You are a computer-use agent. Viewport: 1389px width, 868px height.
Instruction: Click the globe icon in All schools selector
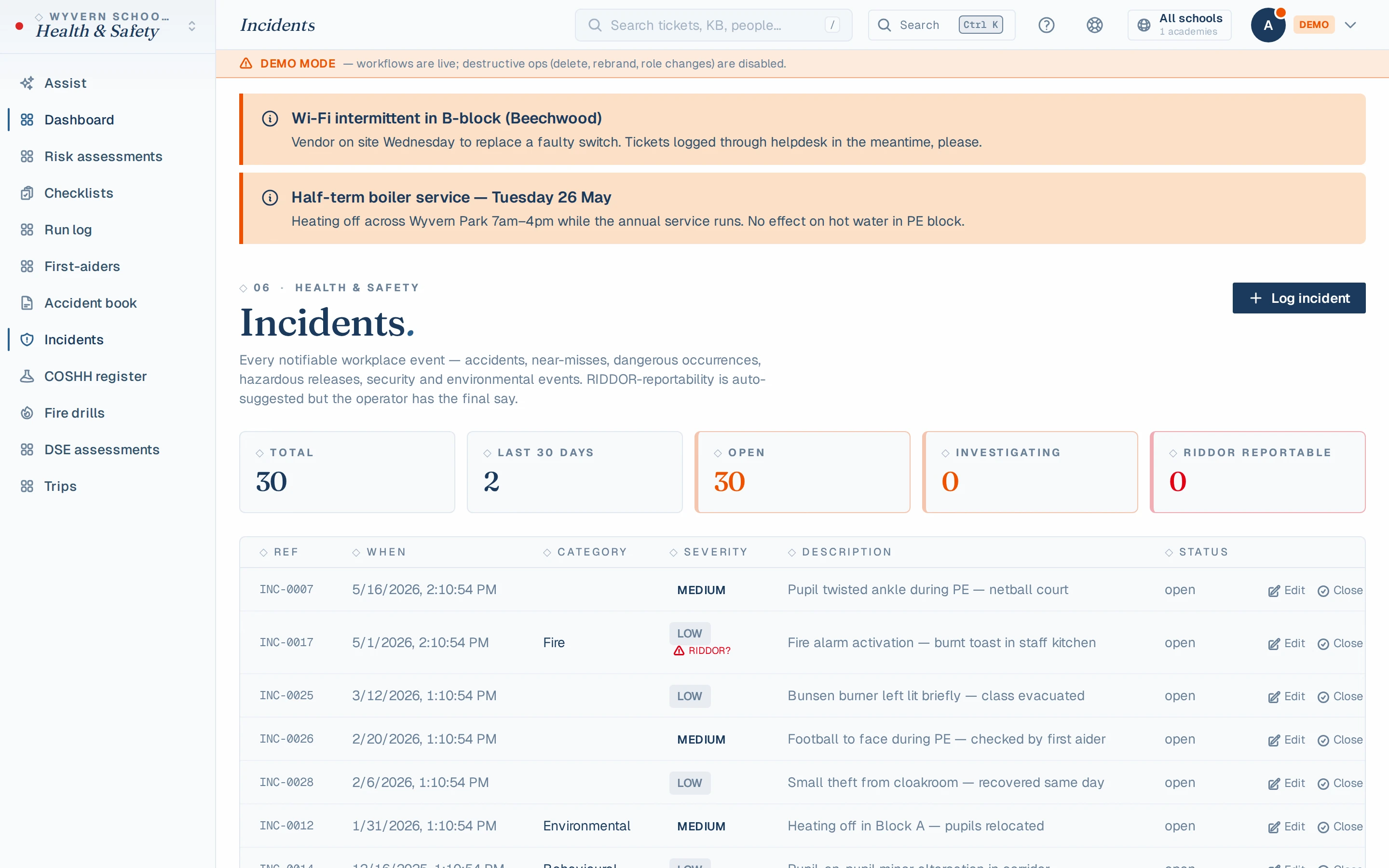click(x=1144, y=25)
